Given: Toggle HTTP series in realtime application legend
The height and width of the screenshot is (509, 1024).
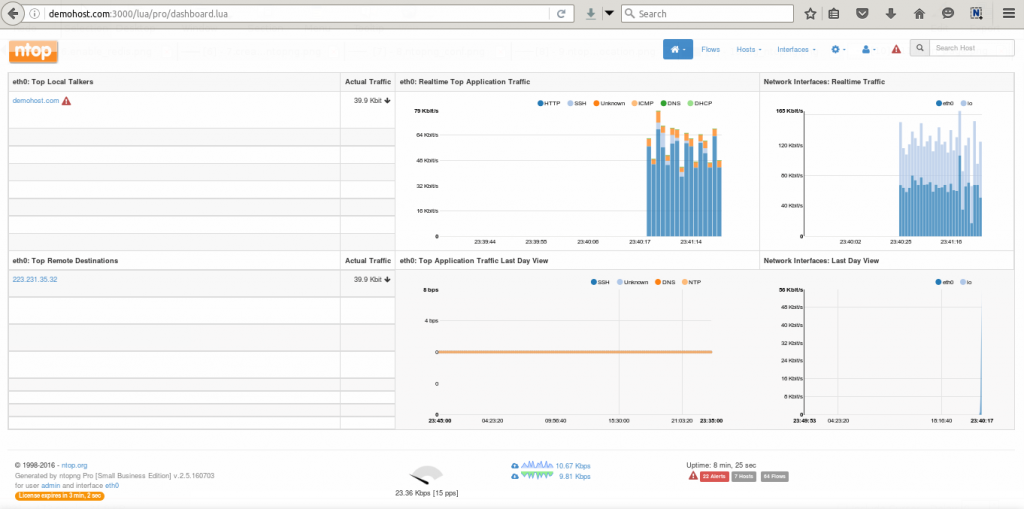Looking at the screenshot, I should (x=551, y=103).
